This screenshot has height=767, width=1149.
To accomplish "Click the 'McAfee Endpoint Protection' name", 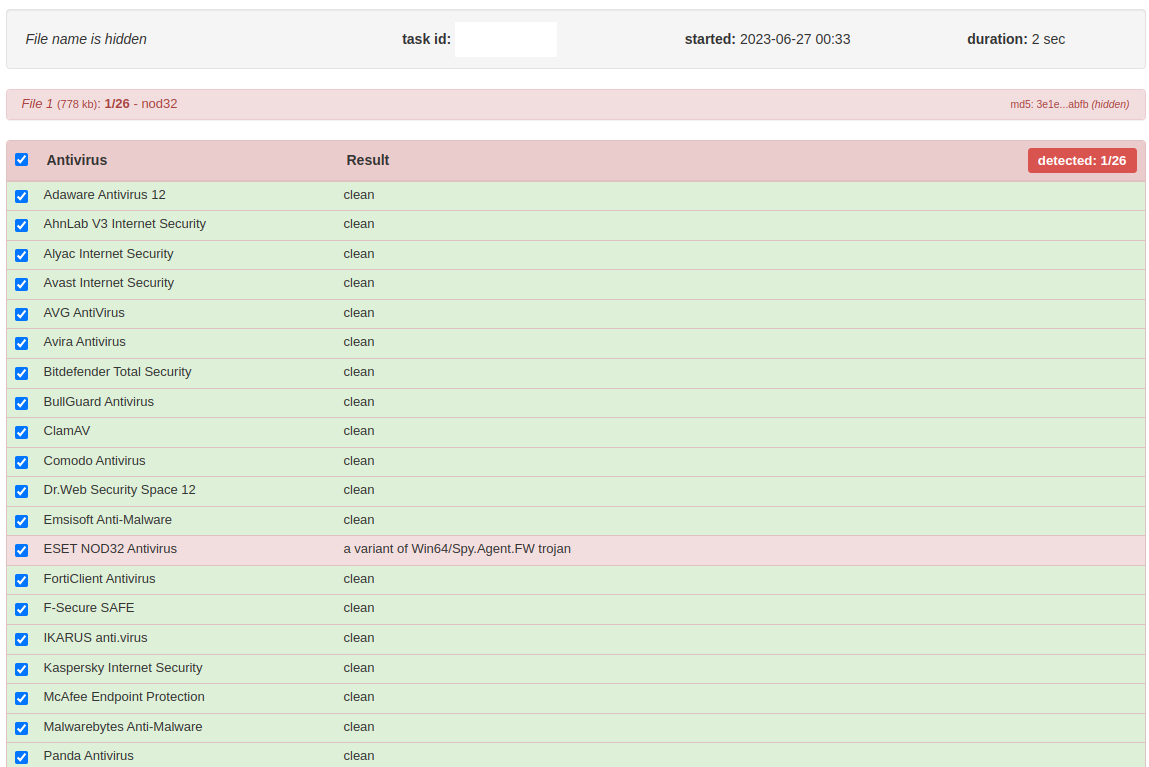I will 124,697.
